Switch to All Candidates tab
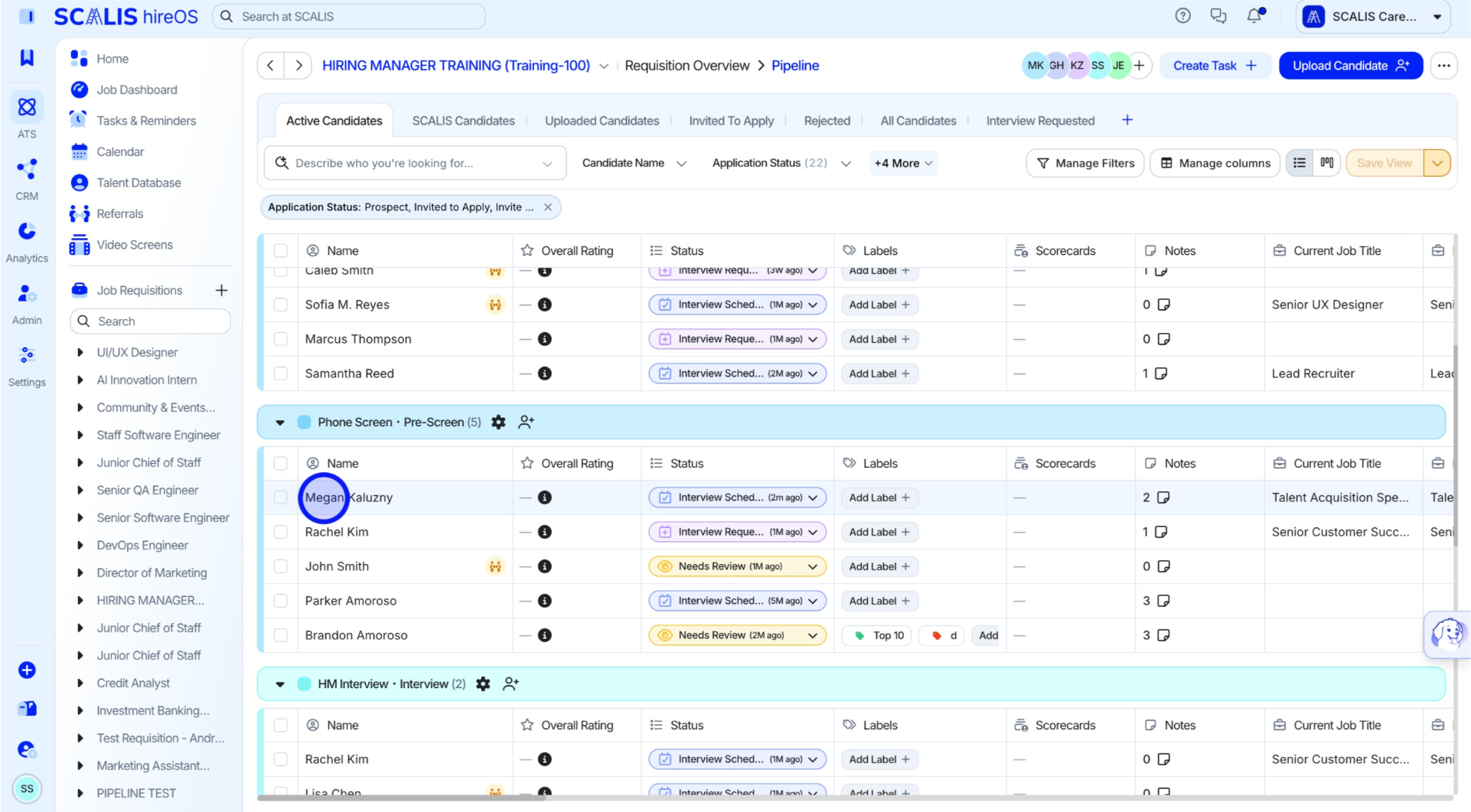This screenshot has width=1471, height=812. [918, 121]
